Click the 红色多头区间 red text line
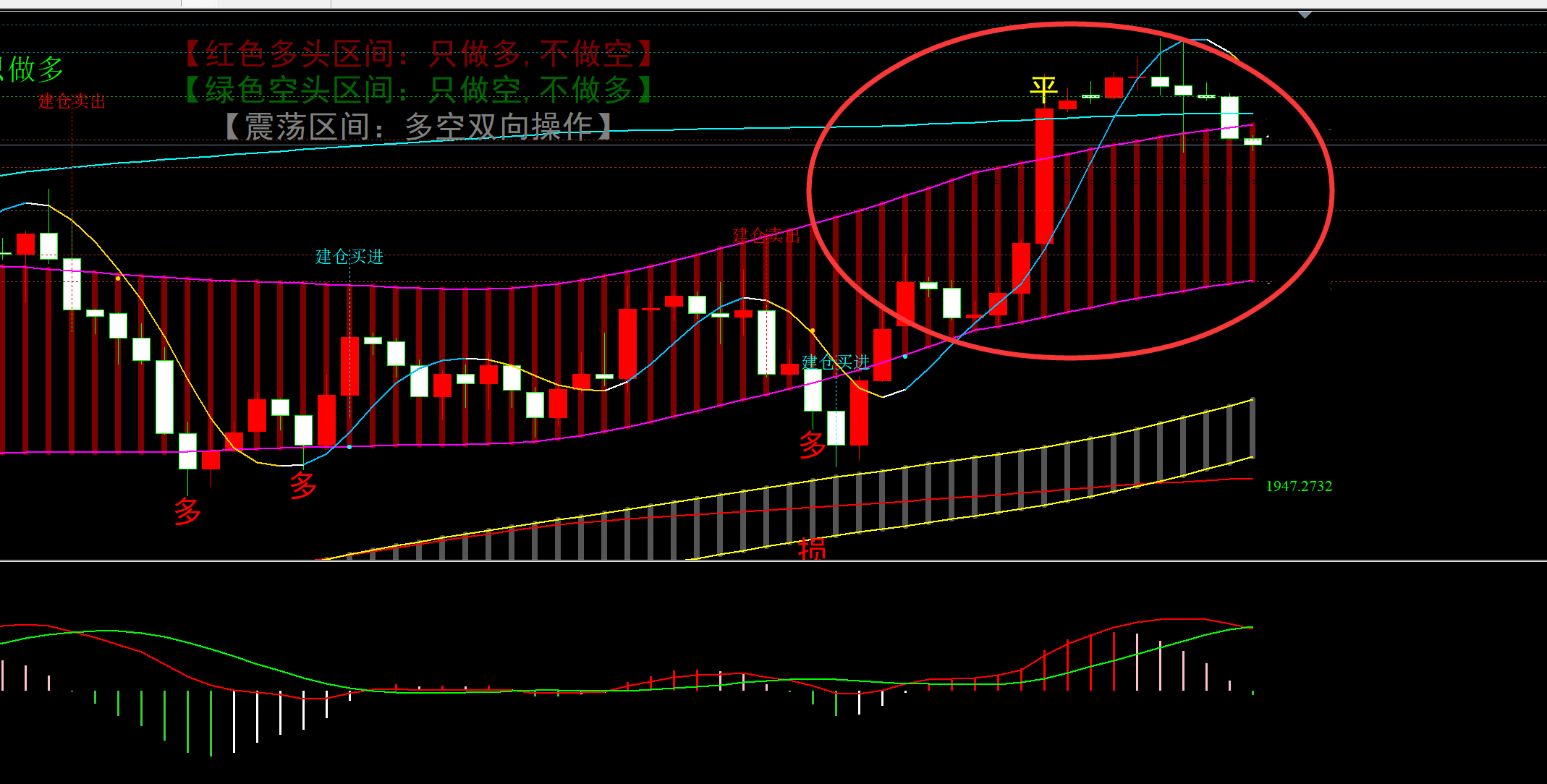The width and height of the screenshot is (1547, 784). pyautogui.click(x=420, y=54)
